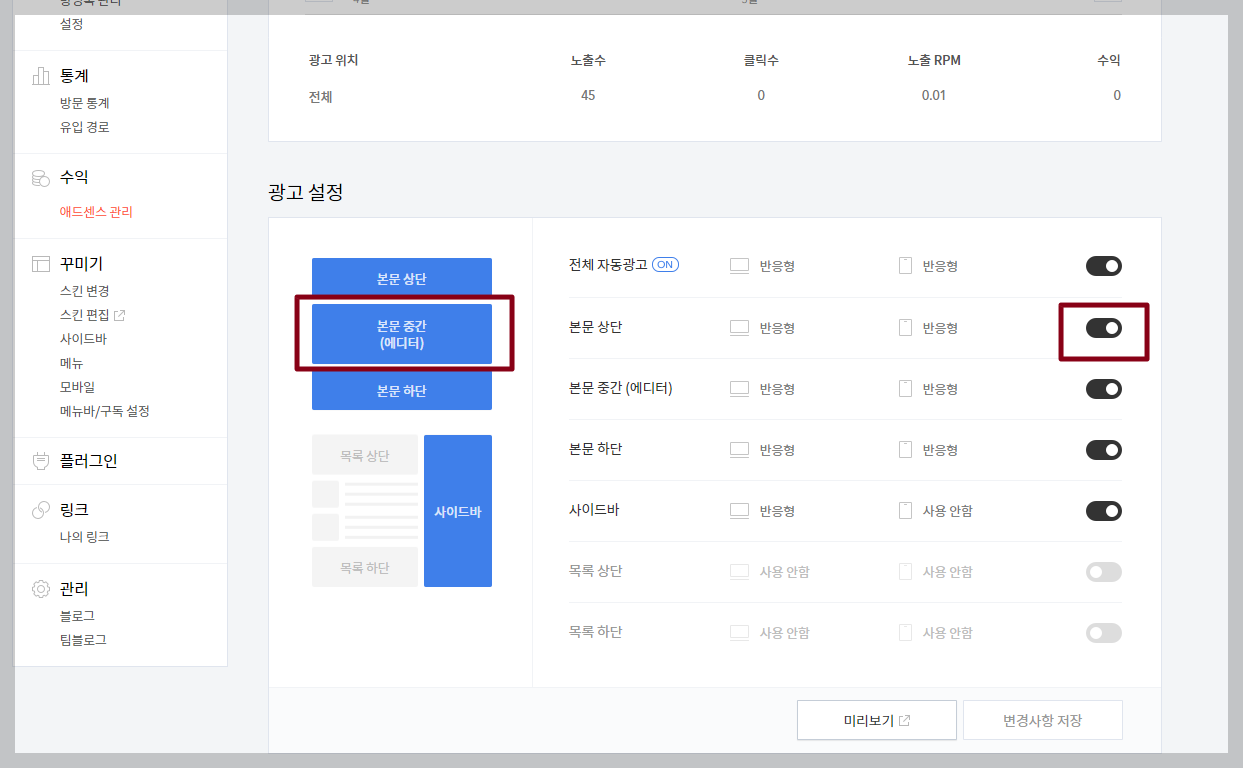This screenshot has height=768, width=1243.
Task: Open 방문 통계 menu item
Action: click(x=85, y=103)
